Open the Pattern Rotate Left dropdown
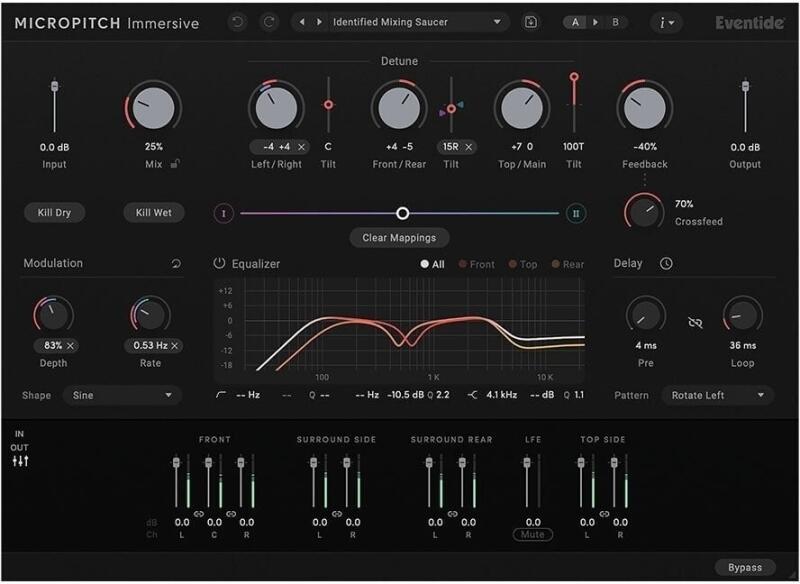The image size is (800, 584). (718, 395)
